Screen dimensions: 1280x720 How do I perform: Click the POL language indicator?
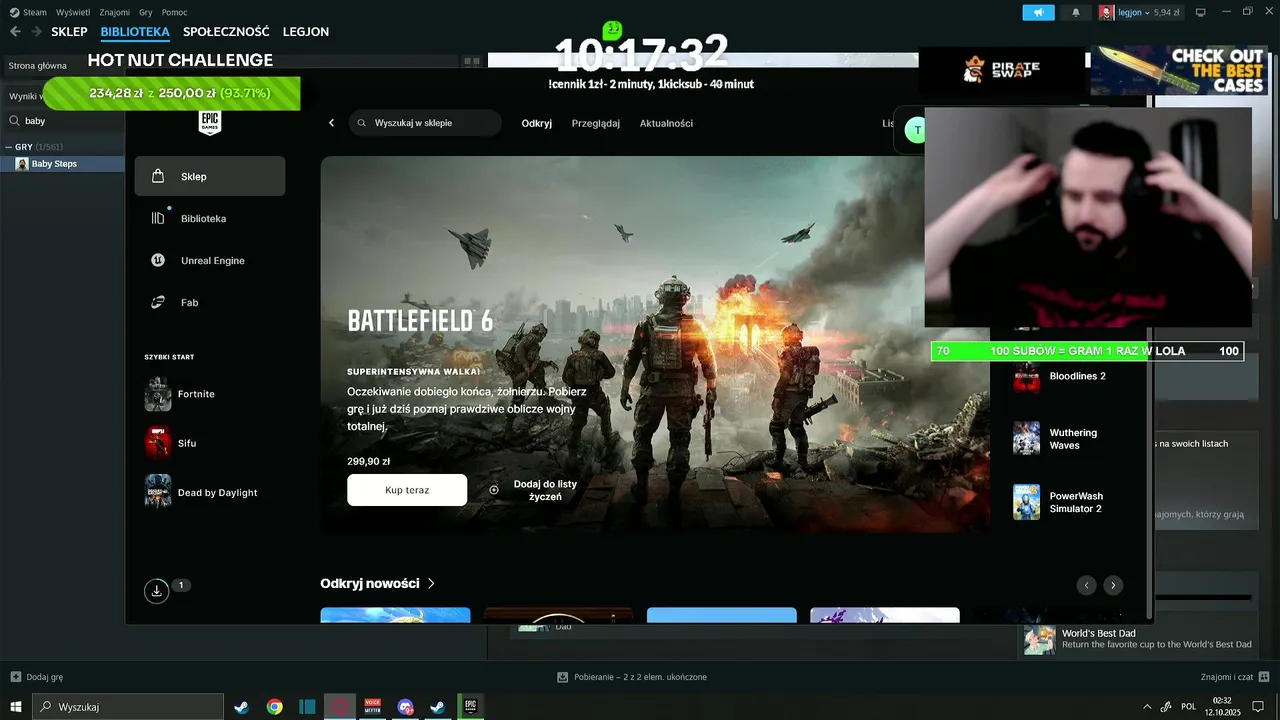point(1189,707)
